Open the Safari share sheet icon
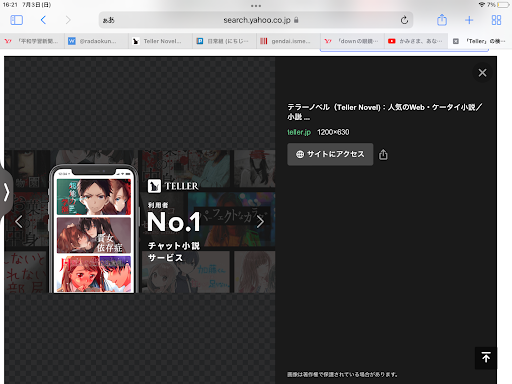Screen dimensions: 512x384 click(x=442, y=20)
